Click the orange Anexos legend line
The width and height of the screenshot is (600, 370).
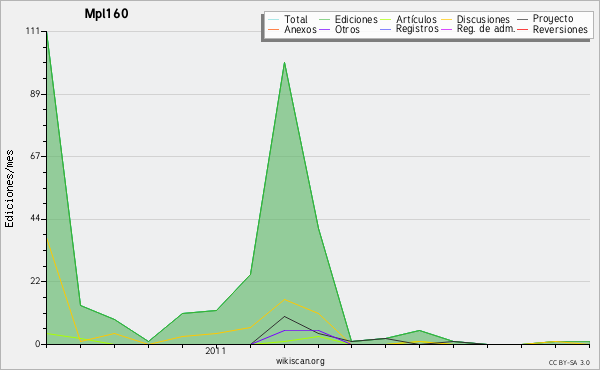pyautogui.click(x=274, y=29)
